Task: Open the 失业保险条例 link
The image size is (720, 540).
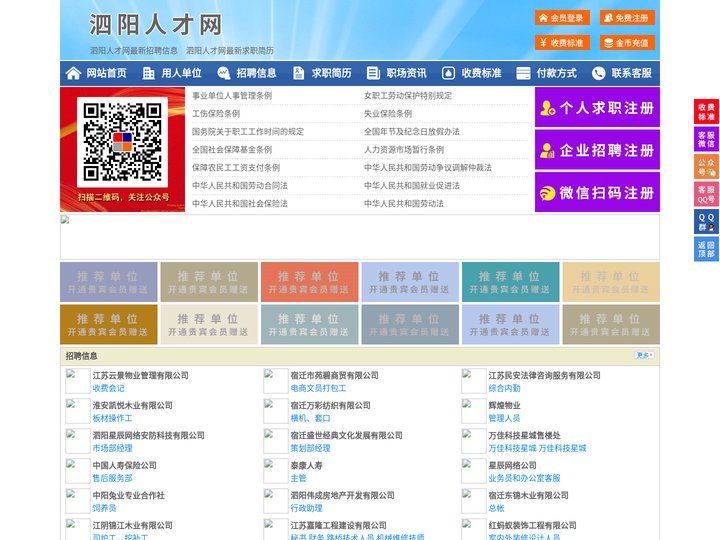Action: [x=388, y=113]
